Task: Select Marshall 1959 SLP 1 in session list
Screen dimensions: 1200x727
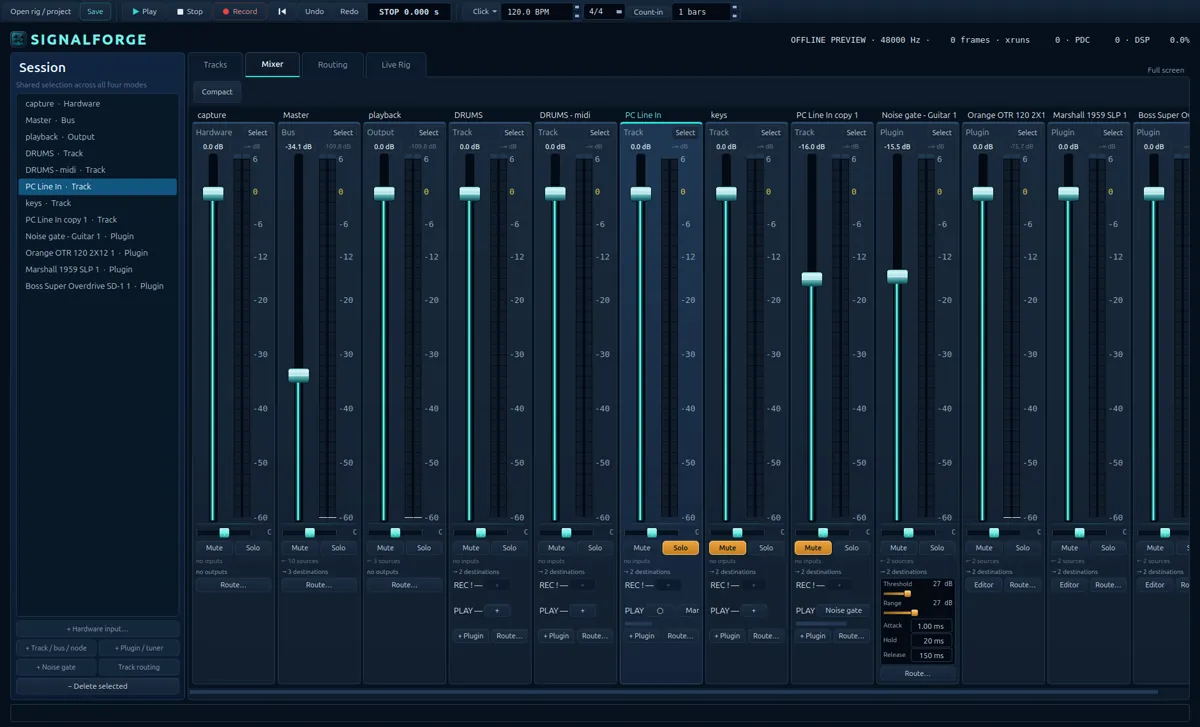Action: [97, 269]
